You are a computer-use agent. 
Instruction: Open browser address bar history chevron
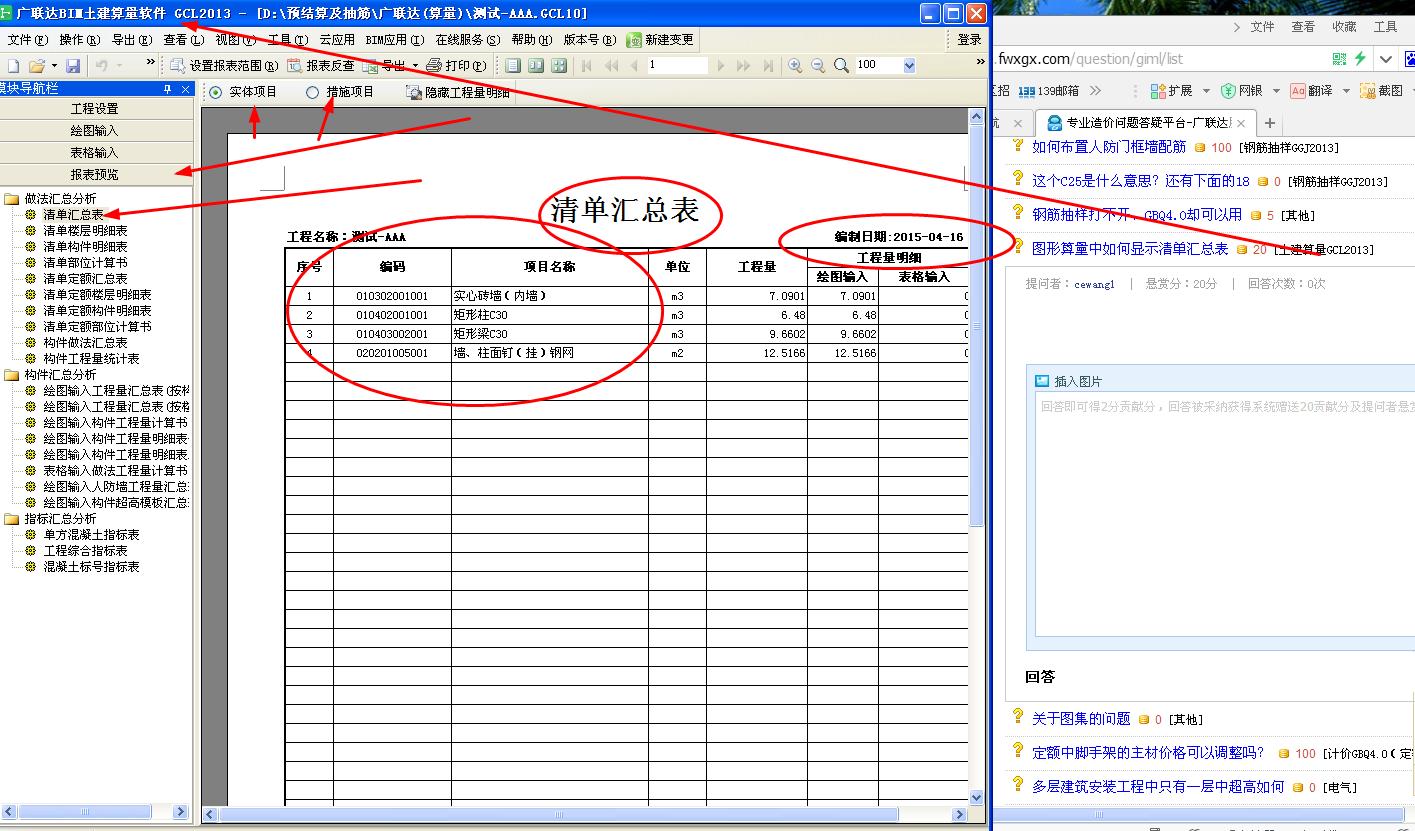click(1386, 59)
